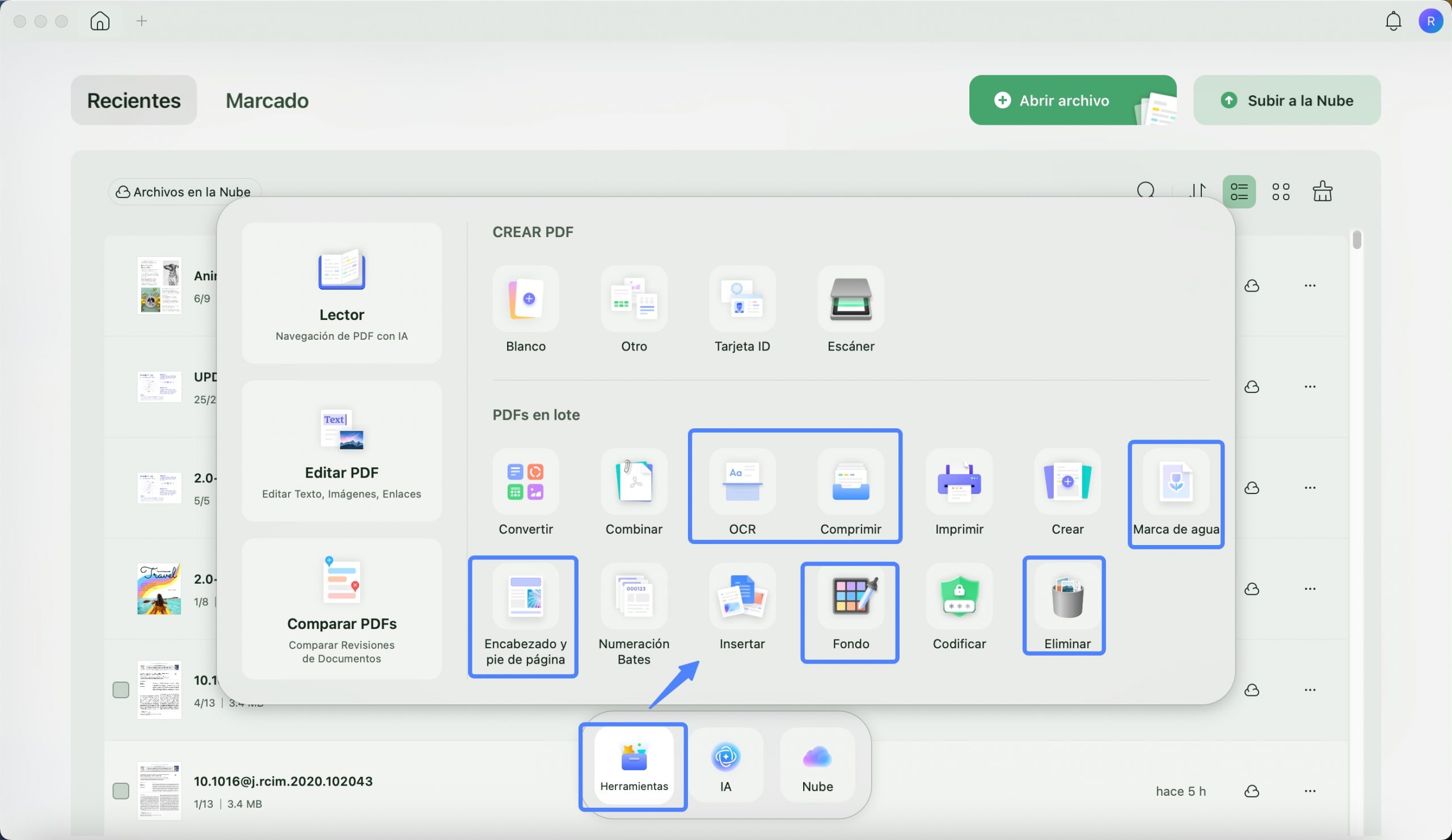Switch to grid view

click(1280, 191)
